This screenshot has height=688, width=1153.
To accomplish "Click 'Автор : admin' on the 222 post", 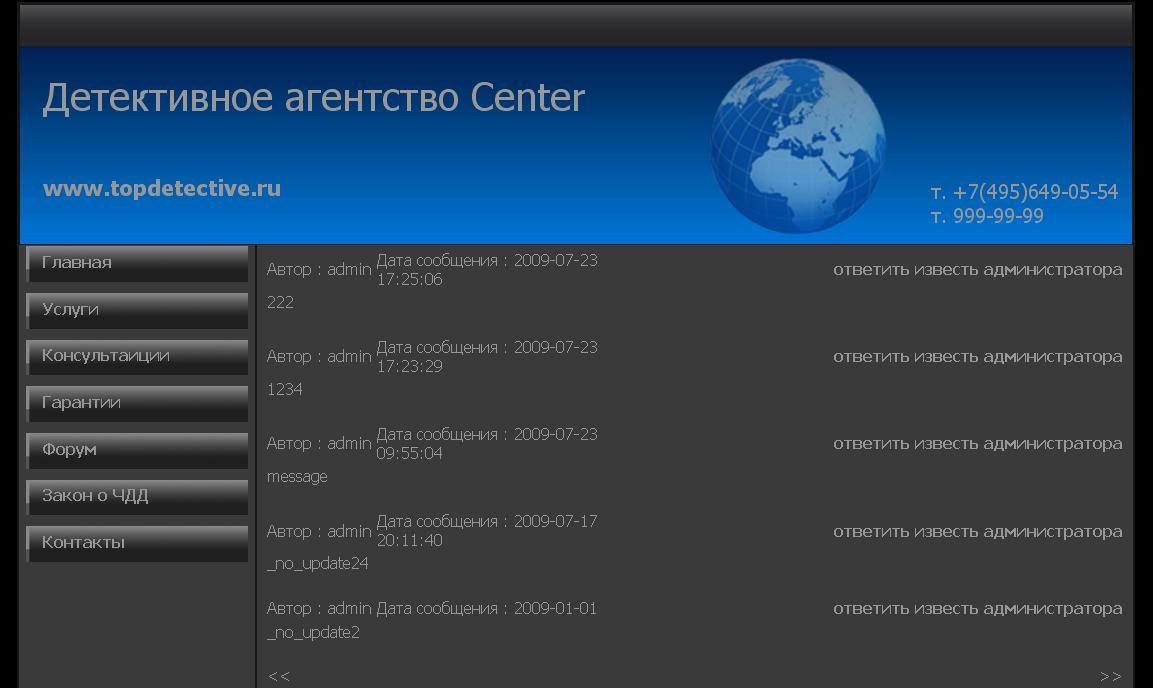I will tap(319, 270).
